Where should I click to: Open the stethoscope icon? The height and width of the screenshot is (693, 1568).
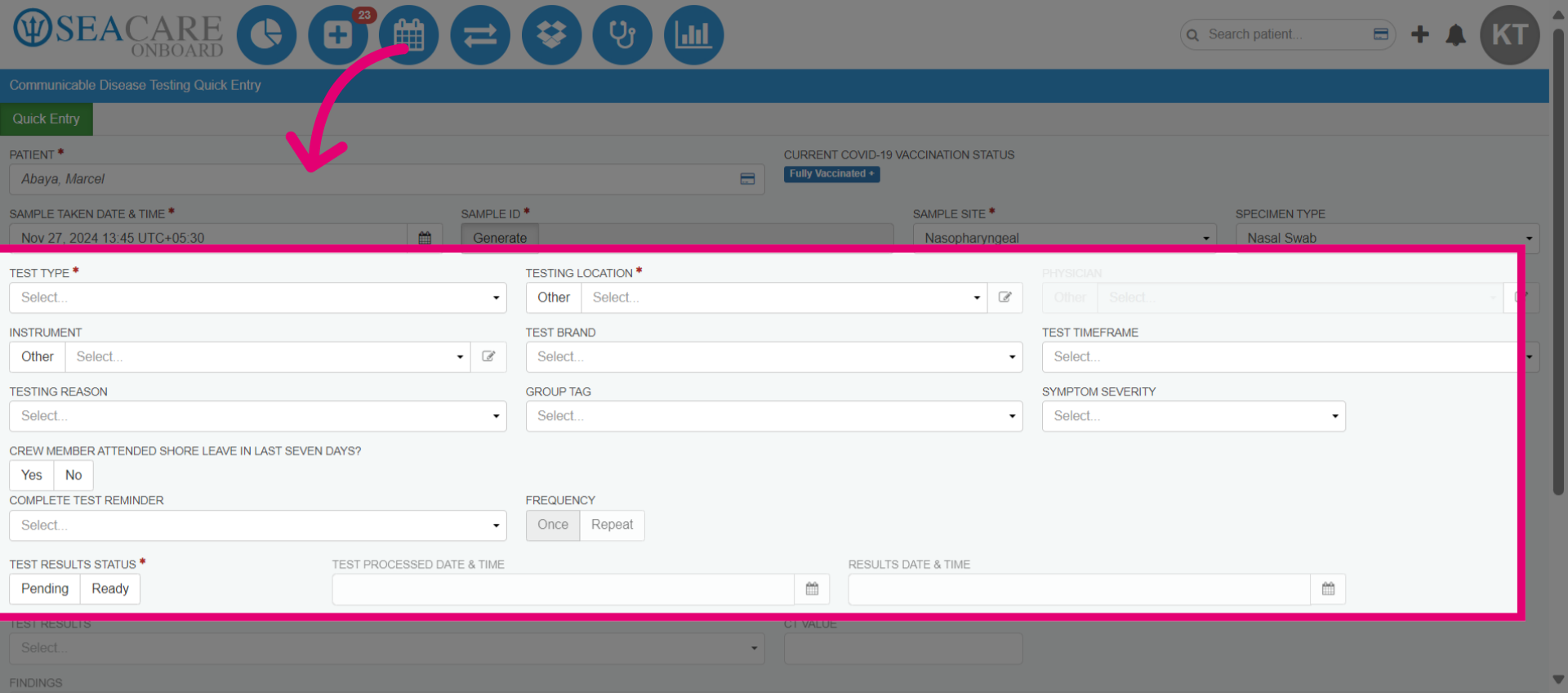coord(622,35)
